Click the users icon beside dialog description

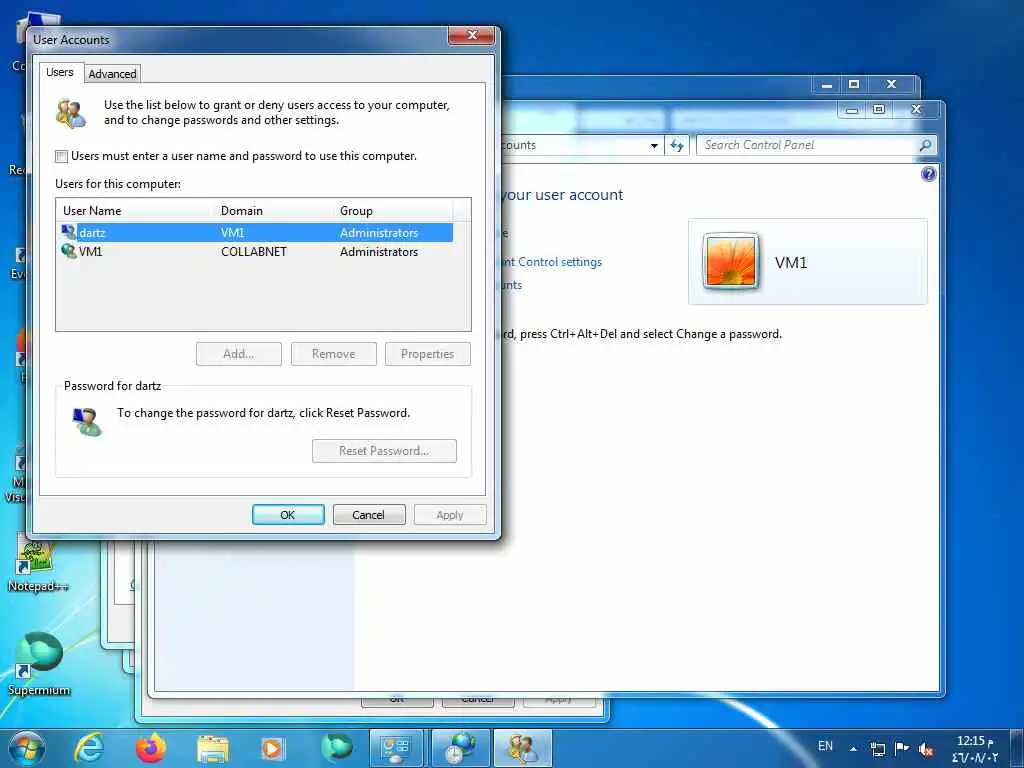[x=71, y=113]
